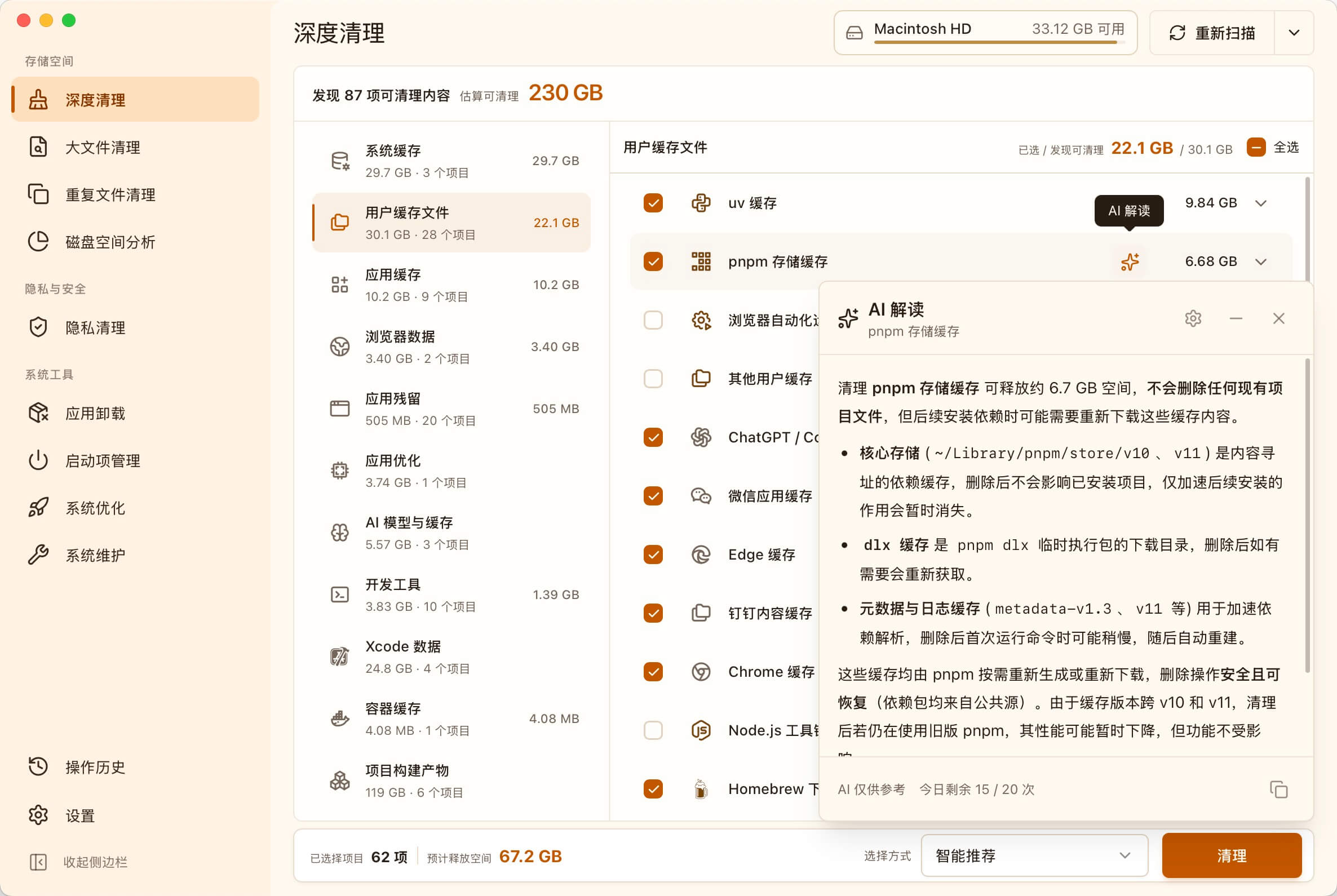Expand the pnpm 存储缓存 row chevron
Screen dimensions: 1337x896
coord(1261,261)
